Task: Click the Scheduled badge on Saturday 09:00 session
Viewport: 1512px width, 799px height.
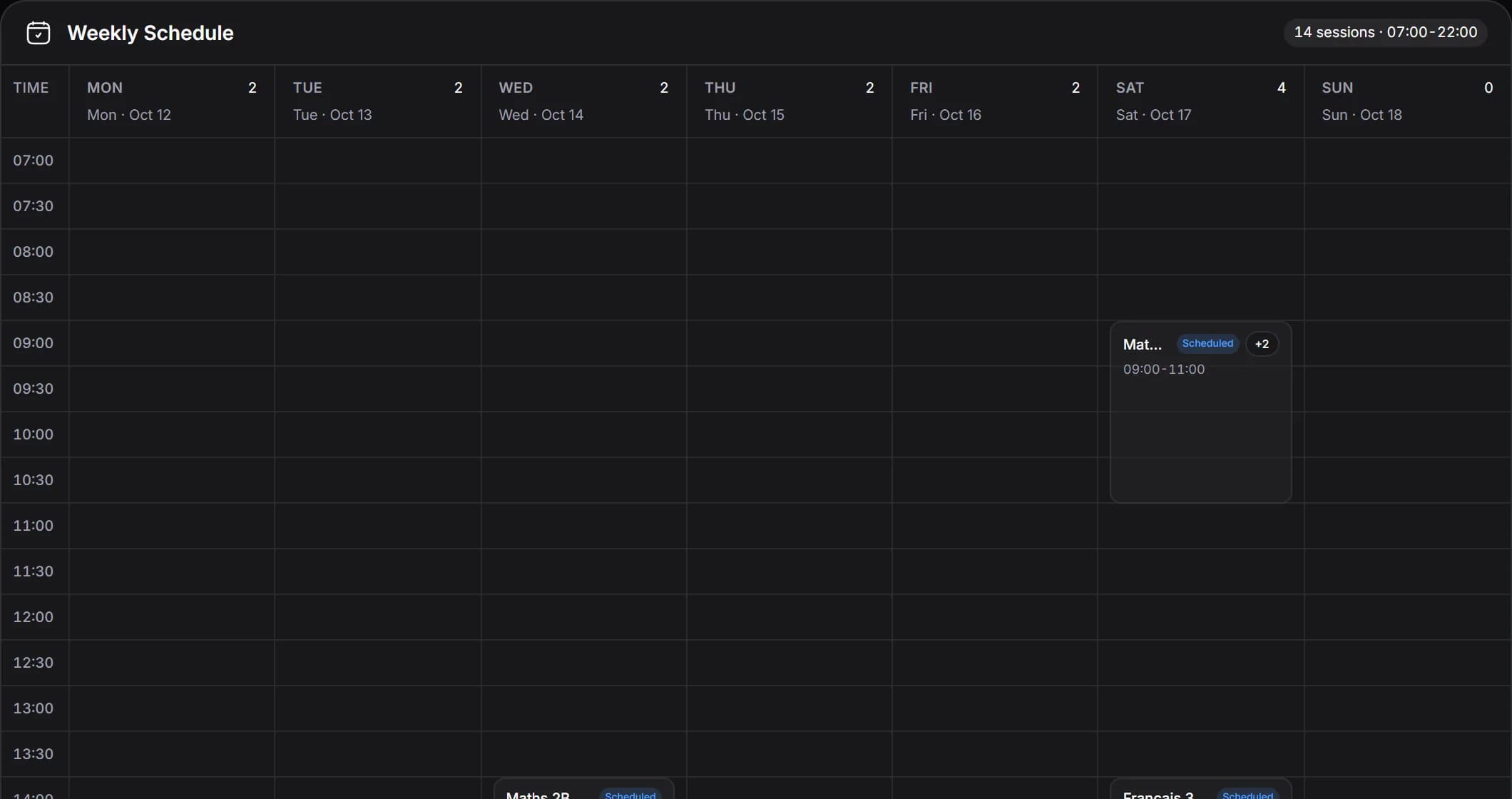Action: pos(1207,344)
